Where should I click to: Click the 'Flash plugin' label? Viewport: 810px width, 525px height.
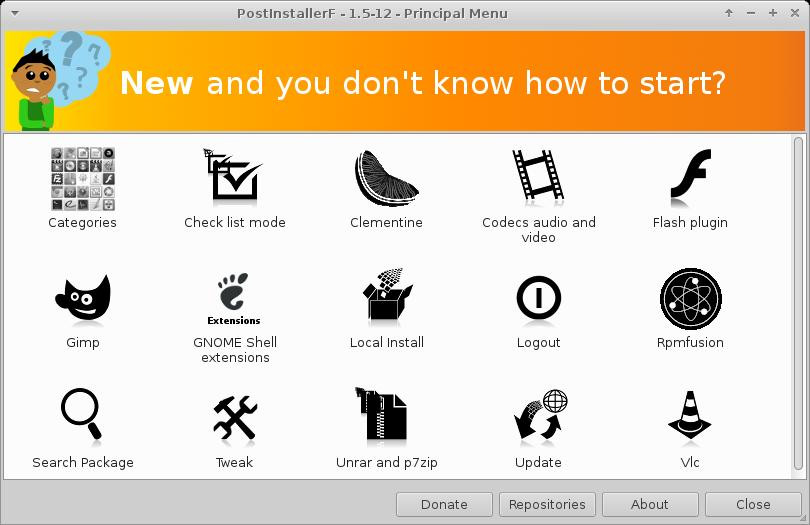690,223
